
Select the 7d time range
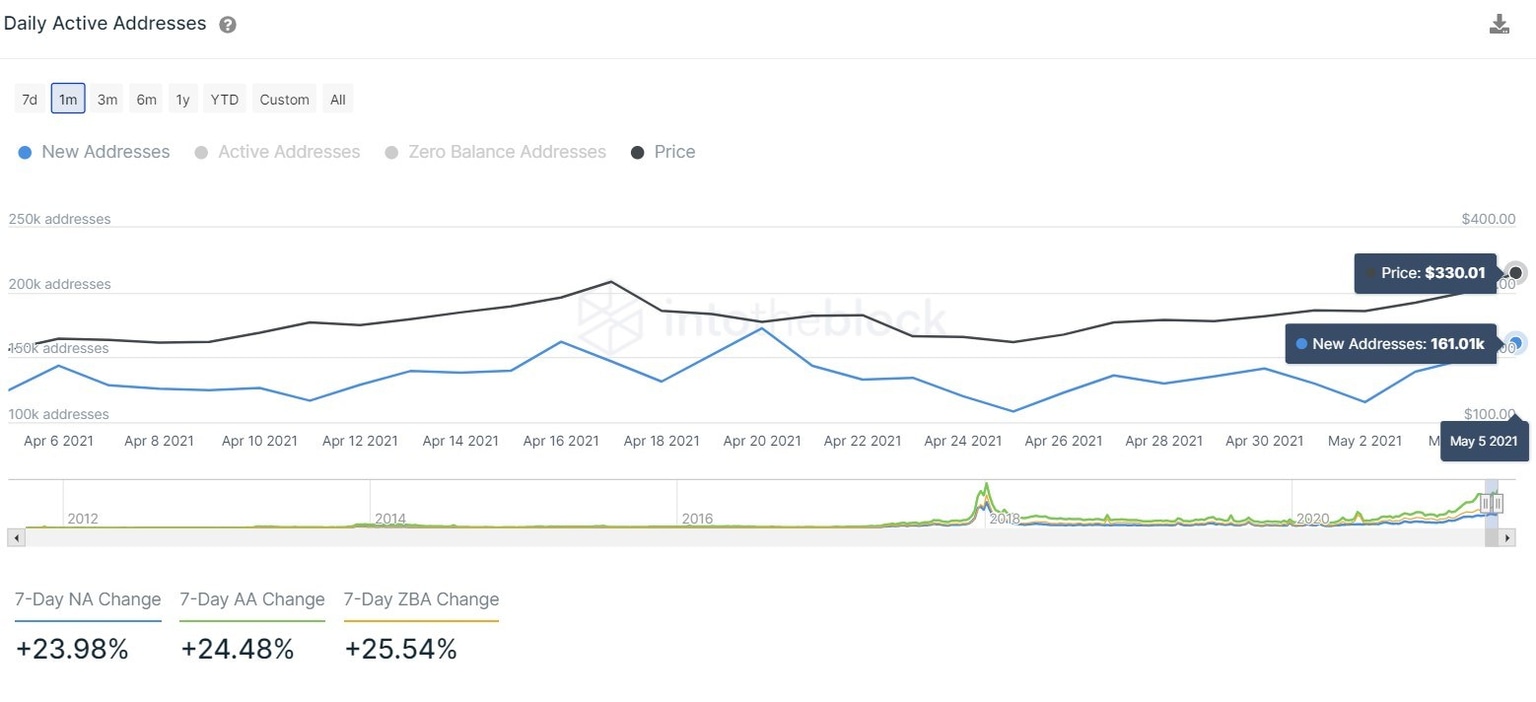click(x=29, y=98)
